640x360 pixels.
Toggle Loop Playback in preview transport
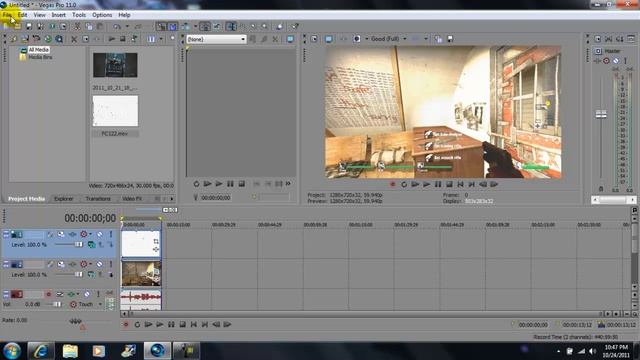(404, 184)
